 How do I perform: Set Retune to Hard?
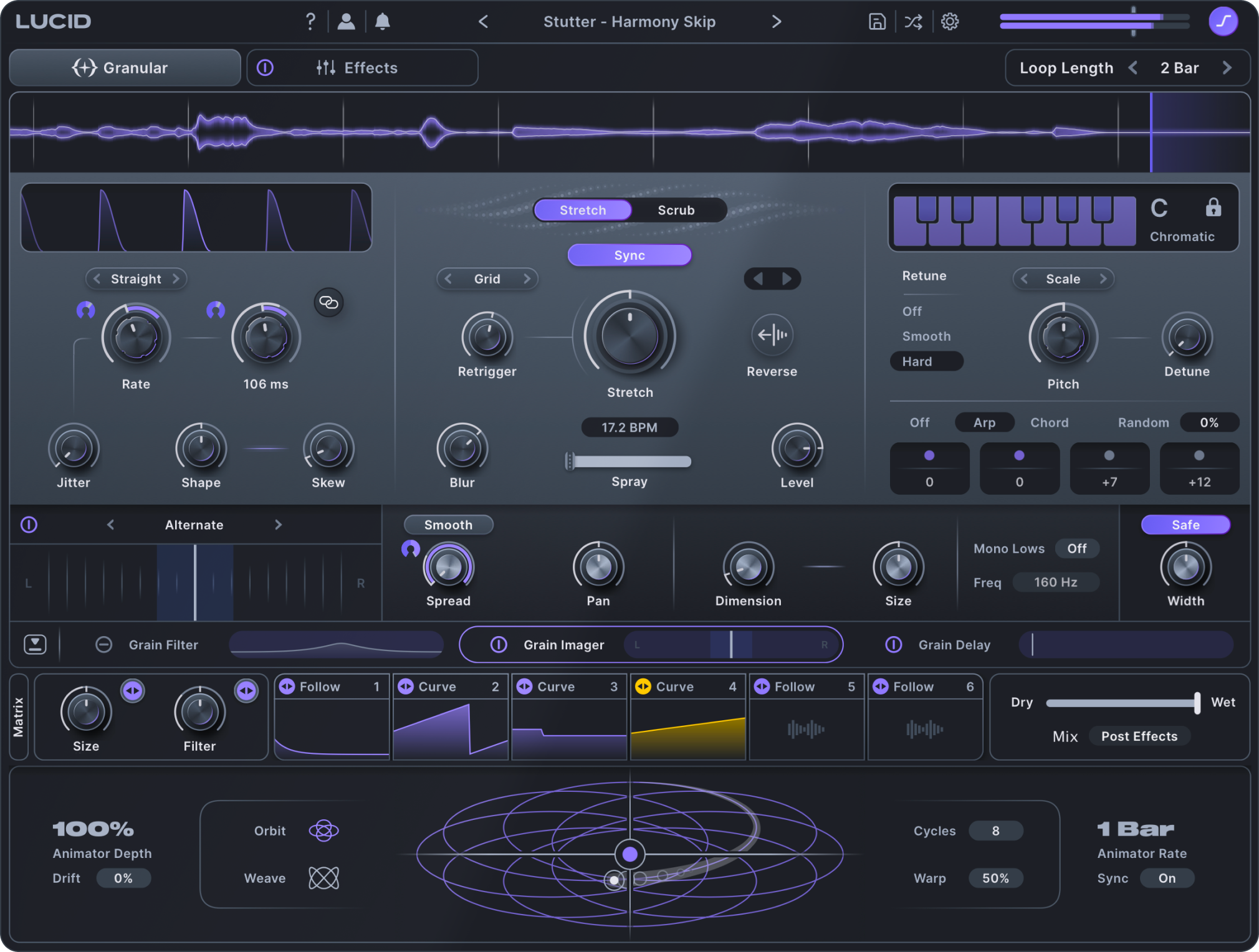pos(926,361)
